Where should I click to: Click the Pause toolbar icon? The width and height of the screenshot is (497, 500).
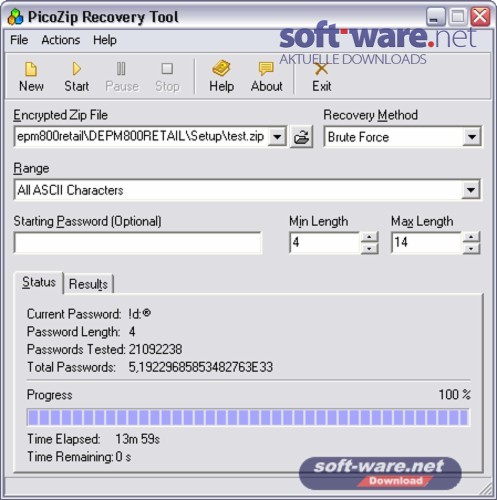coord(121,69)
